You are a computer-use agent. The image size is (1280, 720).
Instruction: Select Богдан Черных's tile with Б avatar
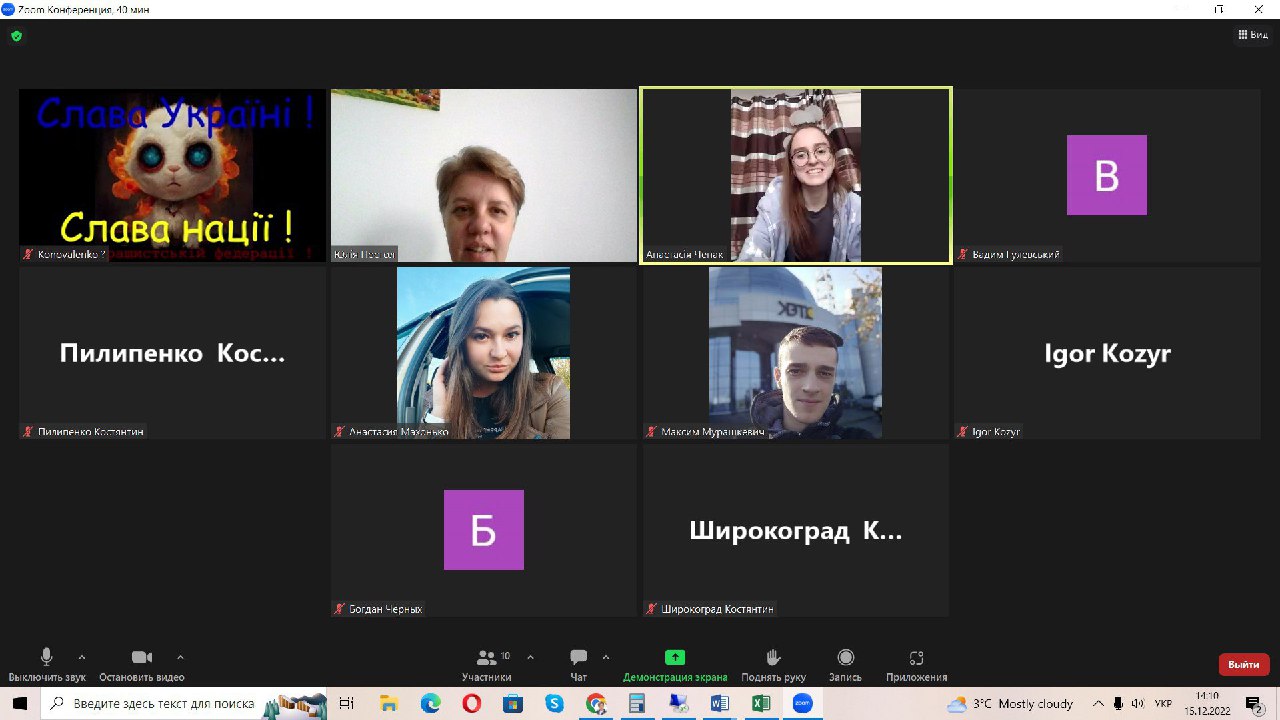[484, 530]
